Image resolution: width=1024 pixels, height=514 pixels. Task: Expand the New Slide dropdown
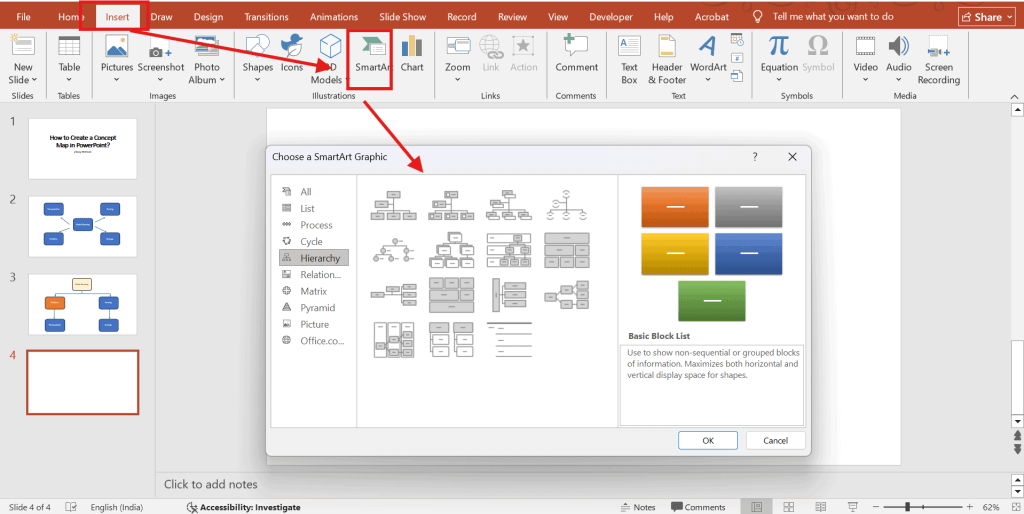pos(22,79)
